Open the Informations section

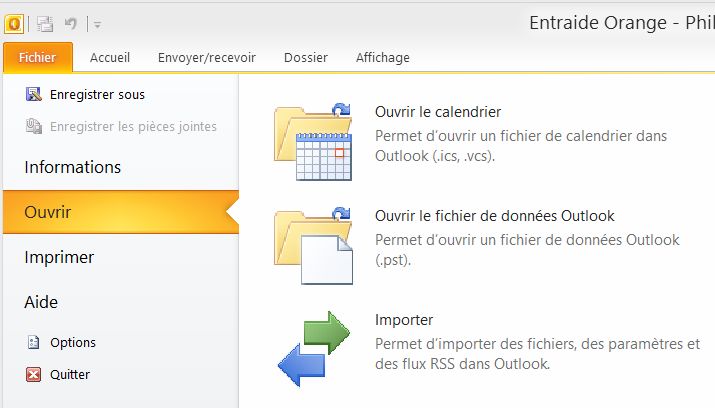click(x=73, y=167)
